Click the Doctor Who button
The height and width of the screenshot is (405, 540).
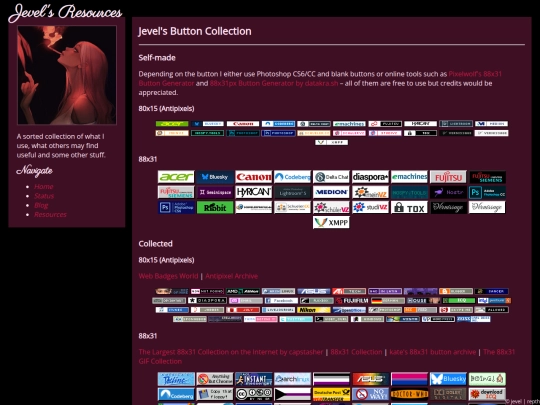pos(409,394)
